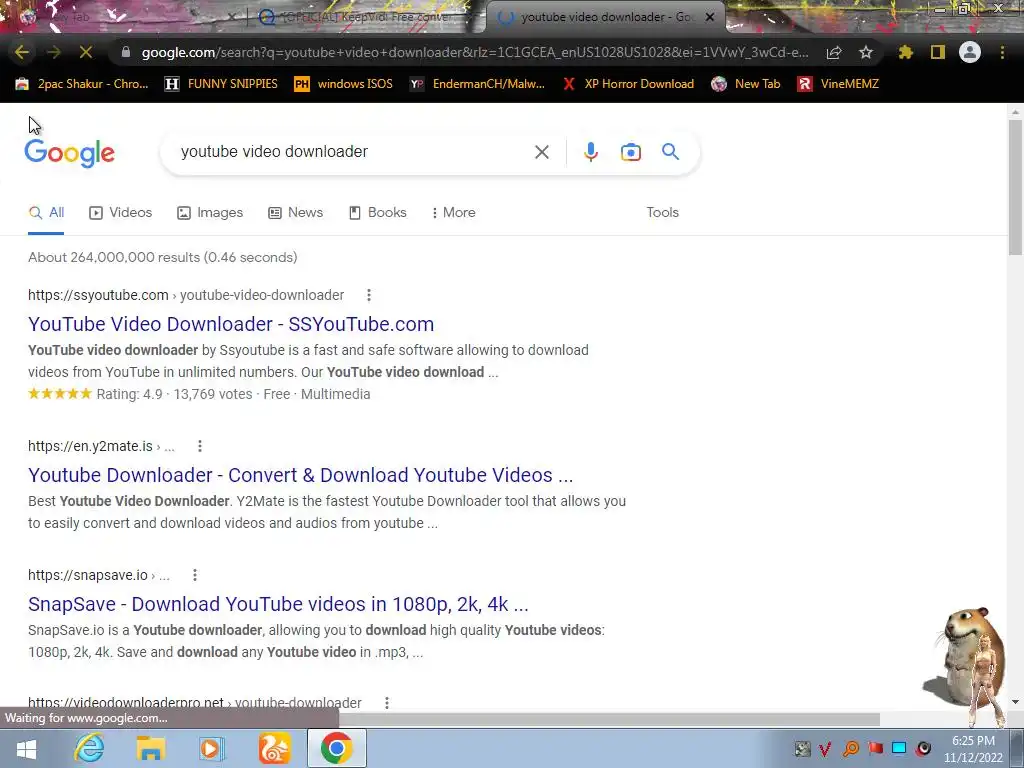Open the browser side panel icon

tap(938, 52)
